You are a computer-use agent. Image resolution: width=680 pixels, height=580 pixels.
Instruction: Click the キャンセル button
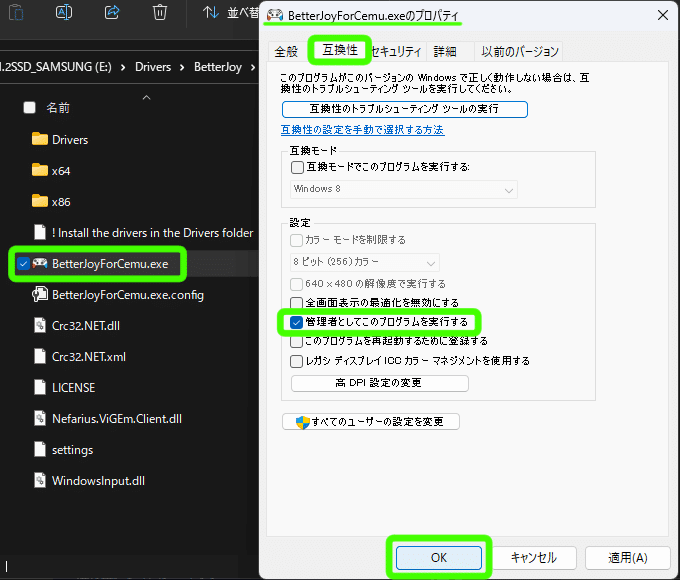point(533,557)
